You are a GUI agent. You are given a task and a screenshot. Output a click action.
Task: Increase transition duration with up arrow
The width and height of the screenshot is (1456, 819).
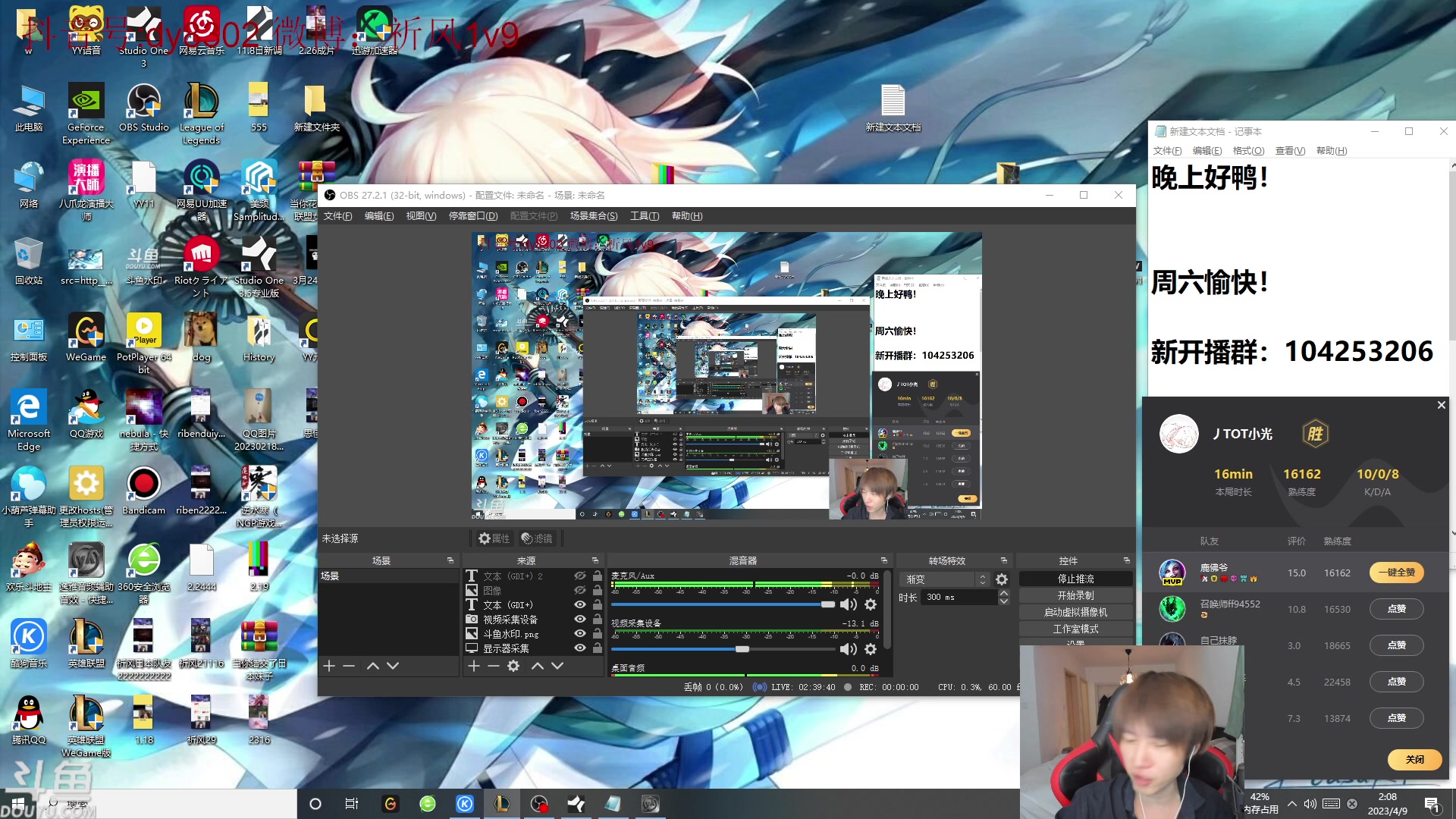coord(1004,594)
